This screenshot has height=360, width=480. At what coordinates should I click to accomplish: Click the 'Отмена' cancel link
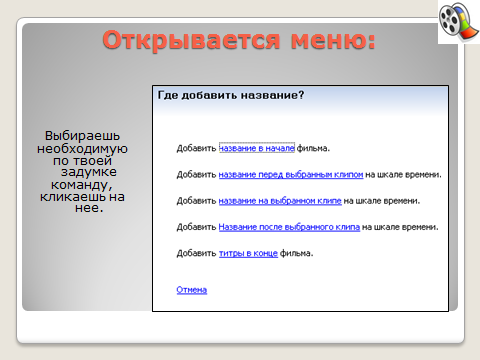click(192, 290)
